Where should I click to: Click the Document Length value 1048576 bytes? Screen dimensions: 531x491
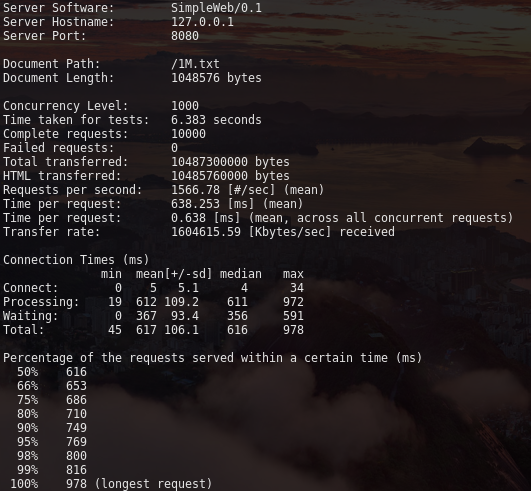[216, 78]
